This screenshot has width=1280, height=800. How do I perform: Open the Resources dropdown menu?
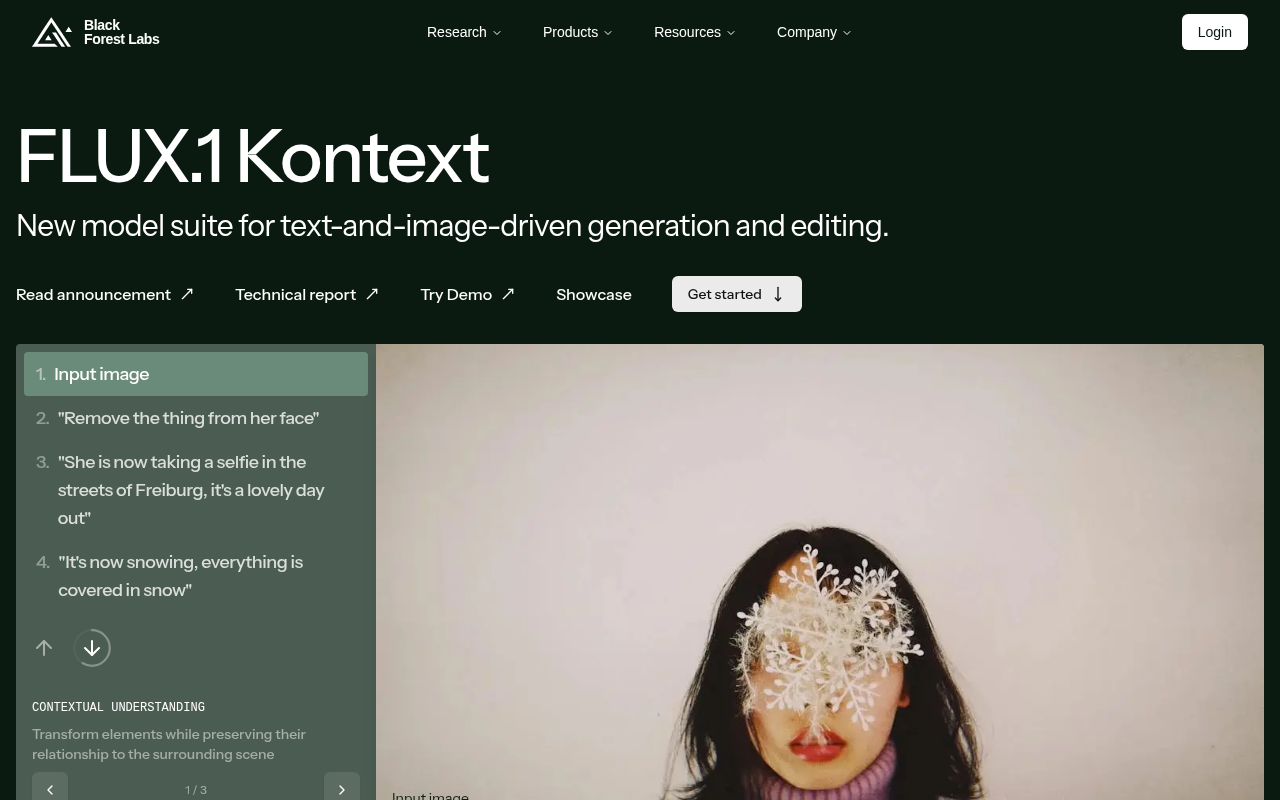tap(694, 32)
